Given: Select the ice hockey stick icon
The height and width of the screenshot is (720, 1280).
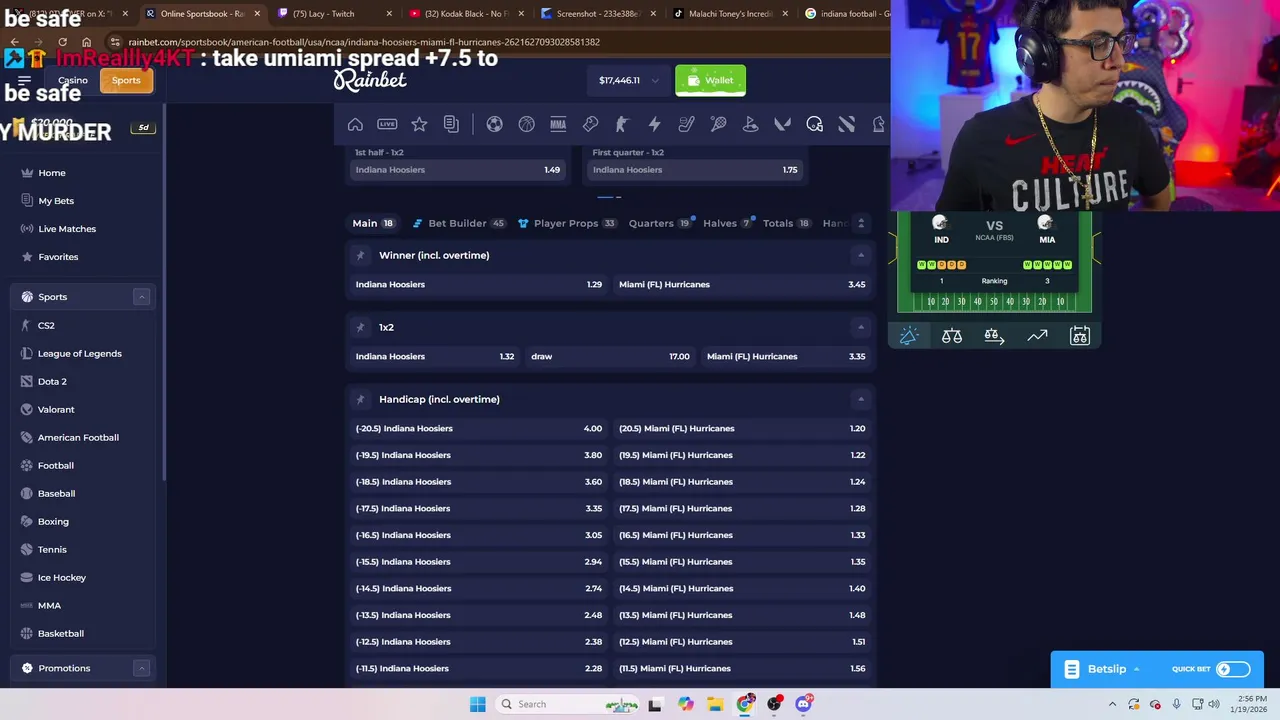Looking at the screenshot, I should pos(686,124).
